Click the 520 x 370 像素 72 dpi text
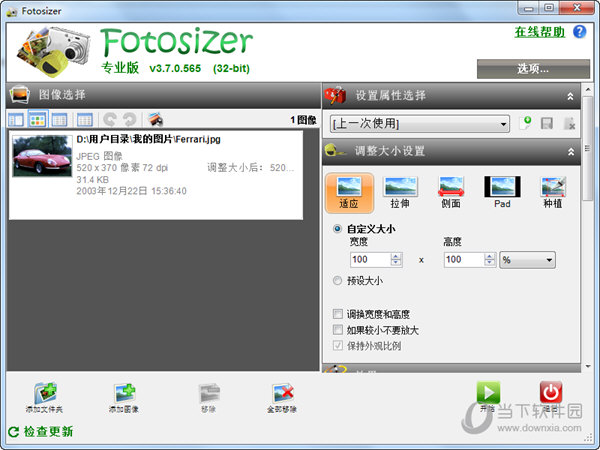 122,168
